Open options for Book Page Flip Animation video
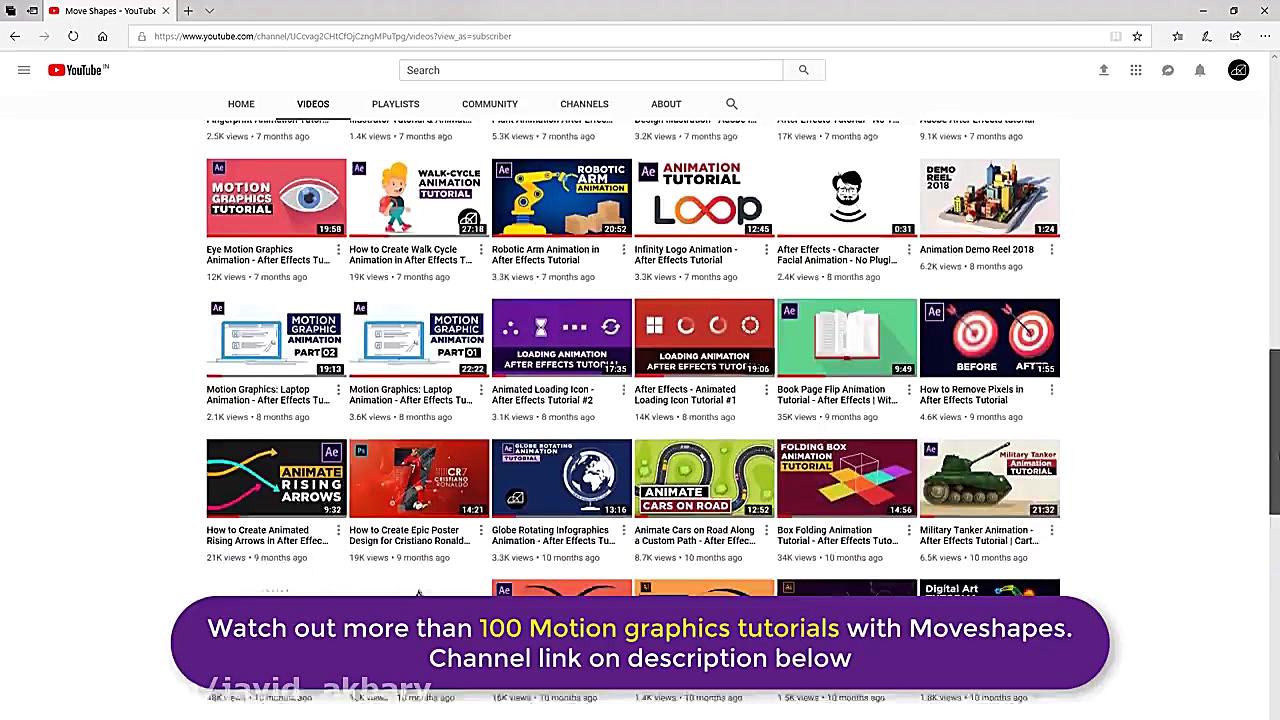This screenshot has height=720, width=1280. click(x=909, y=390)
